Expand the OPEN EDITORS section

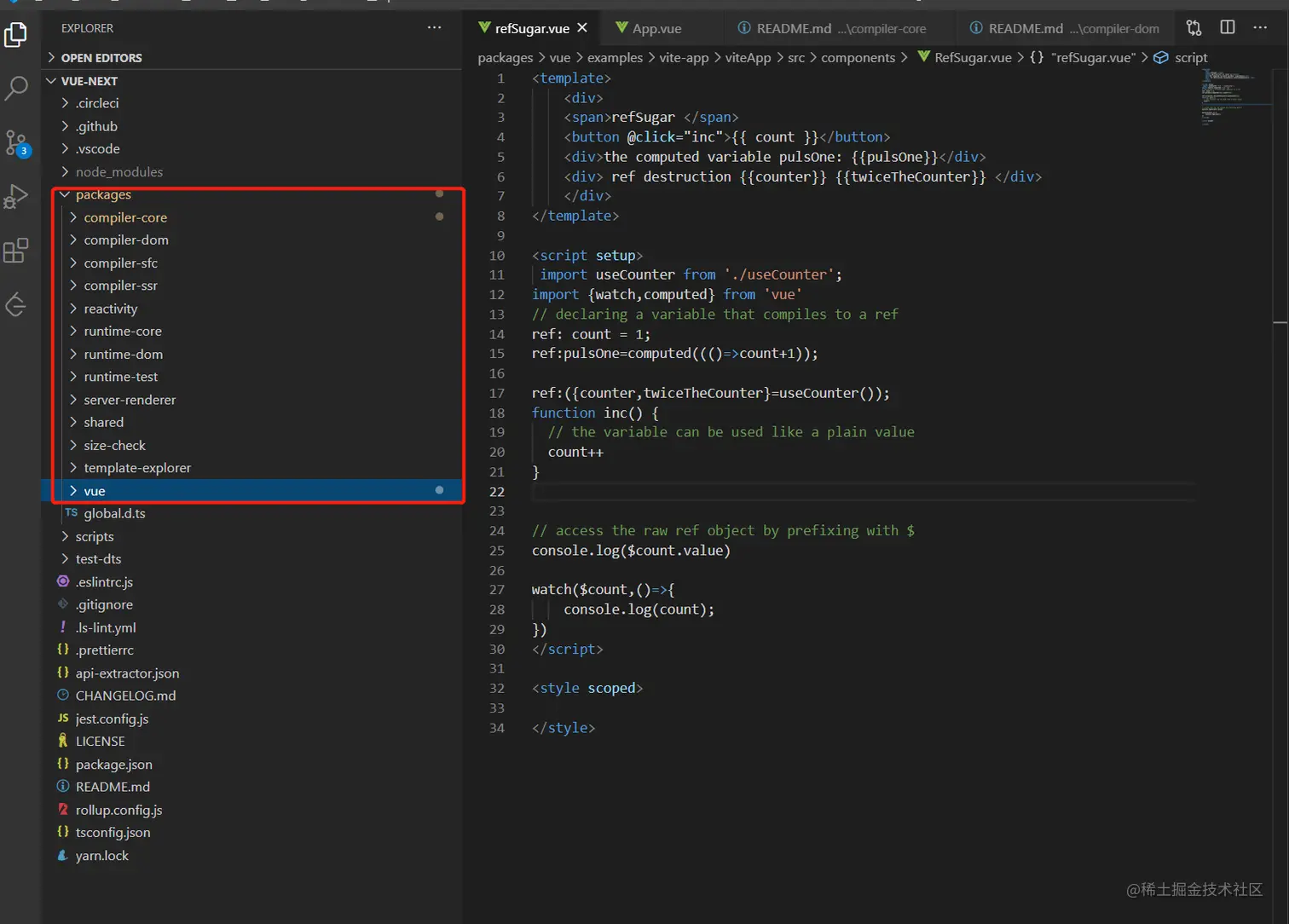(101, 58)
